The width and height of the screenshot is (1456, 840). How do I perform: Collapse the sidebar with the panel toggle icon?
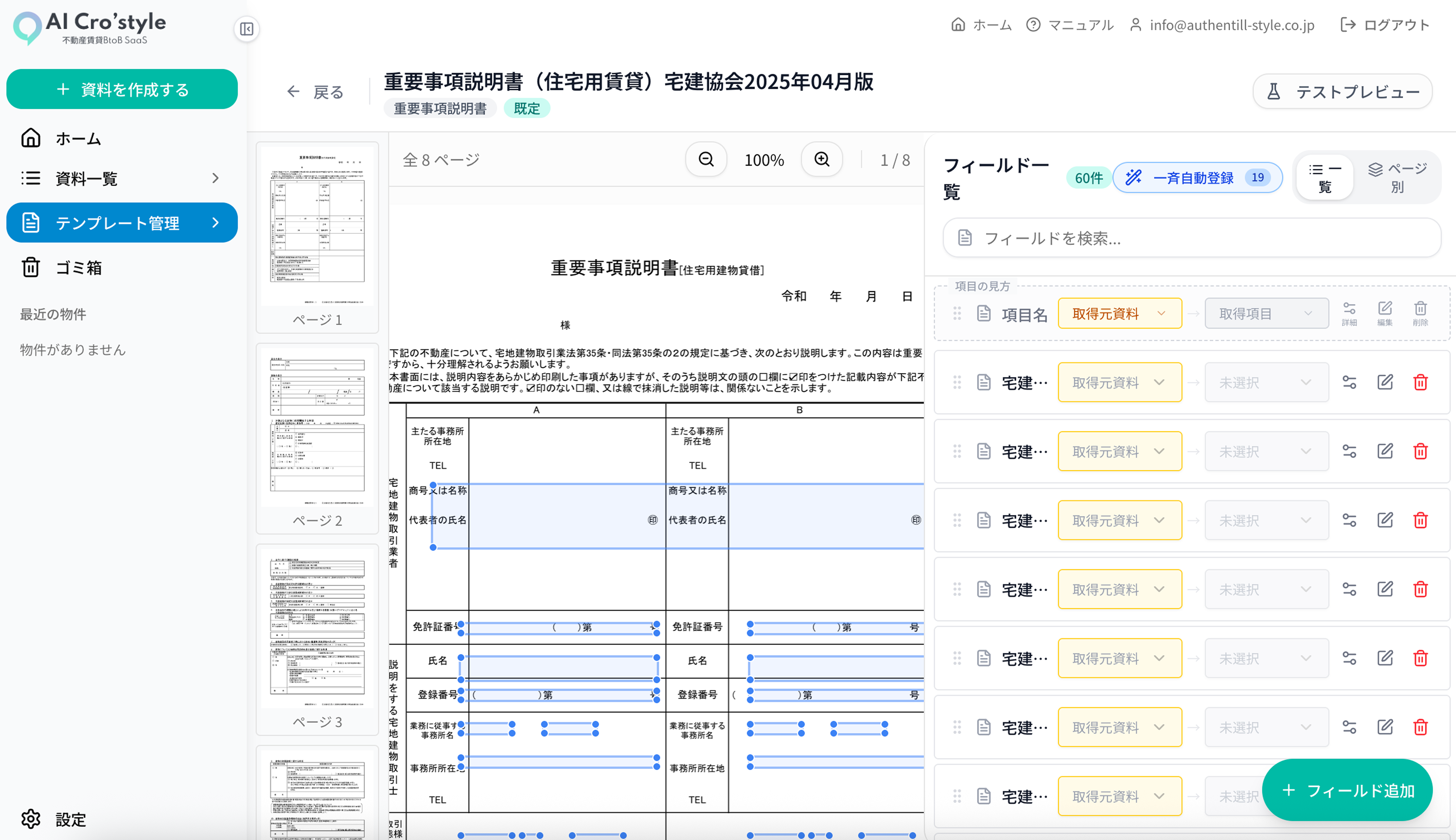click(x=247, y=29)
